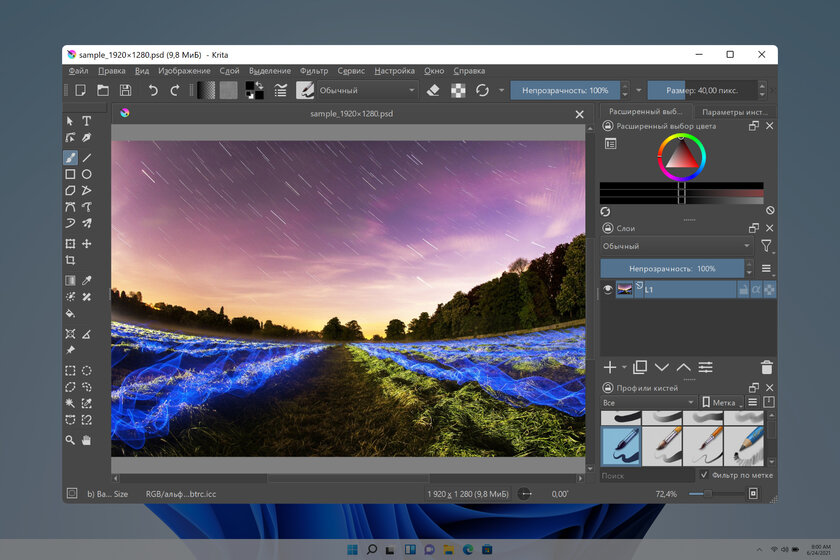Toggle preserve alpha in the toolbar
Image resolution: width=840 pixels, height=560 pixels.
(458, 91)
